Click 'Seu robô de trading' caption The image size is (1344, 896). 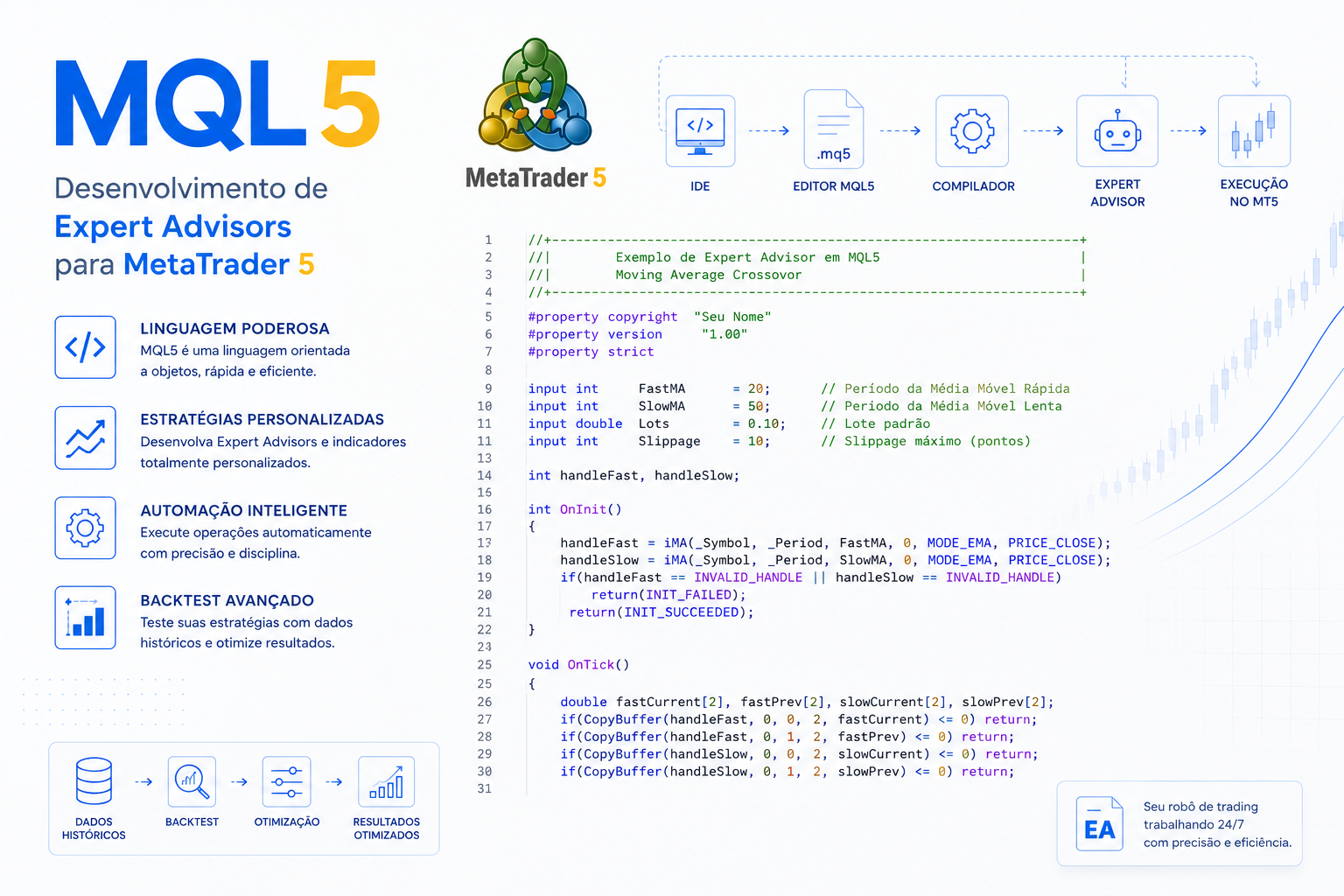[1200, 807]
